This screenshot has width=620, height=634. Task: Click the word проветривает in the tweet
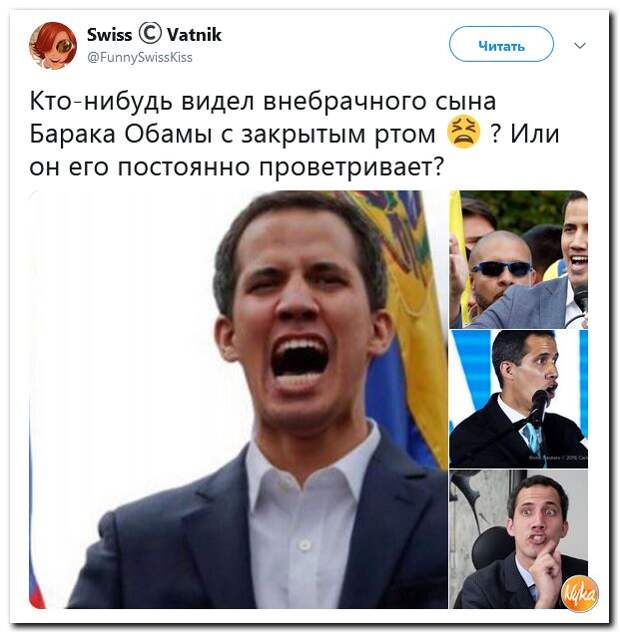tap(351, 167)
